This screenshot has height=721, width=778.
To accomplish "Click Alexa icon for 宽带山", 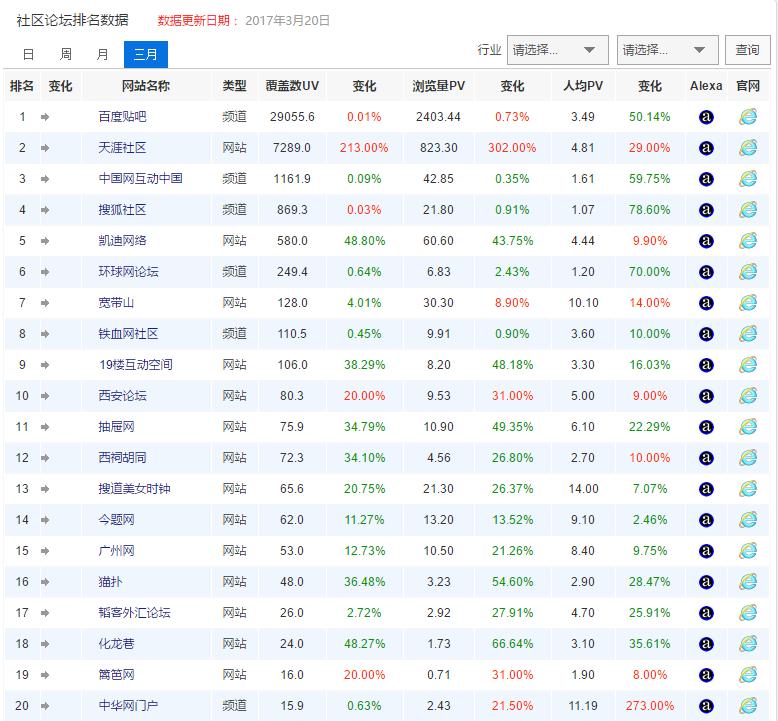I will [x=706, y=303].
